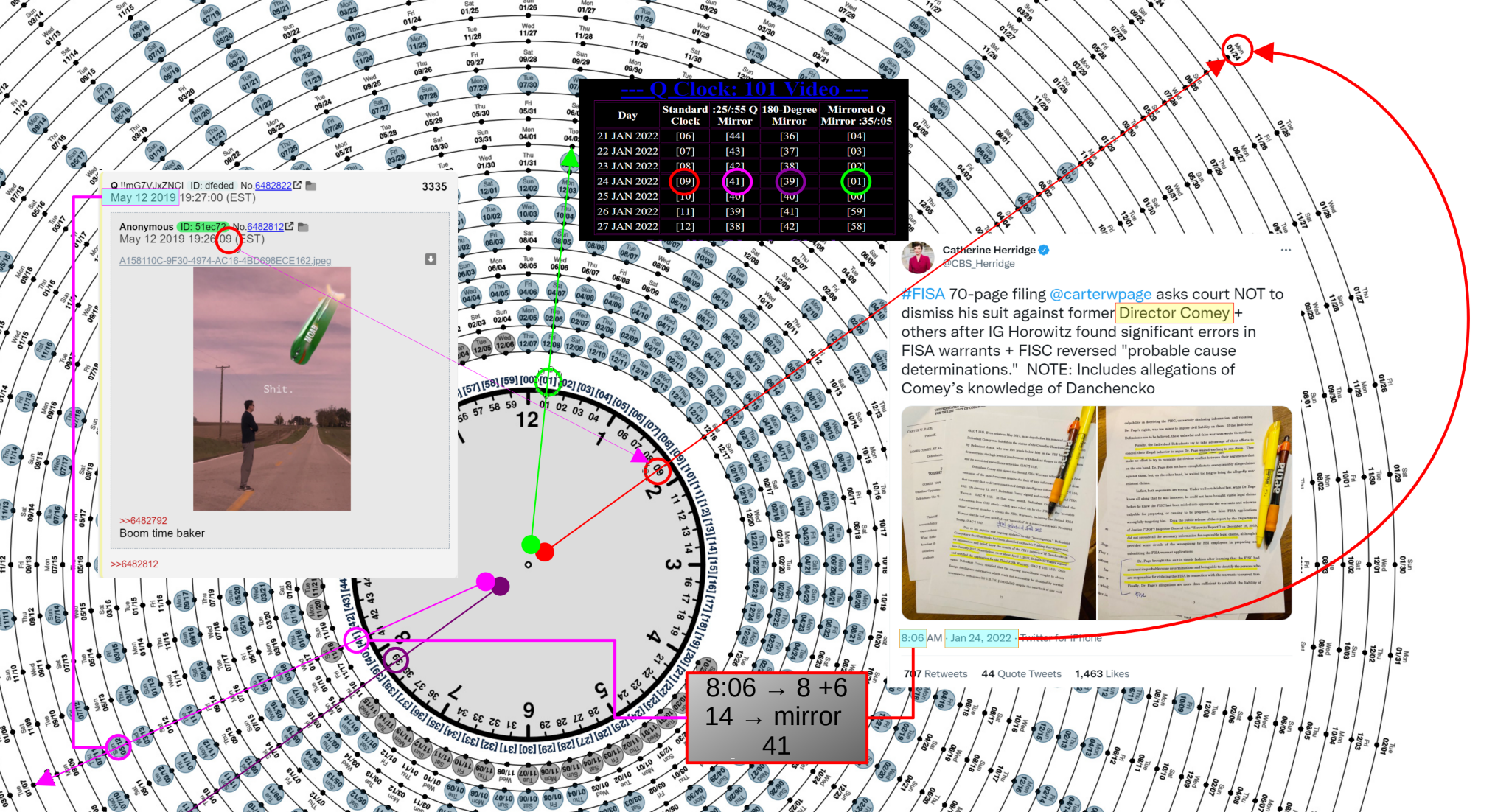Open the left court-filing photo in the tweet

998,513
